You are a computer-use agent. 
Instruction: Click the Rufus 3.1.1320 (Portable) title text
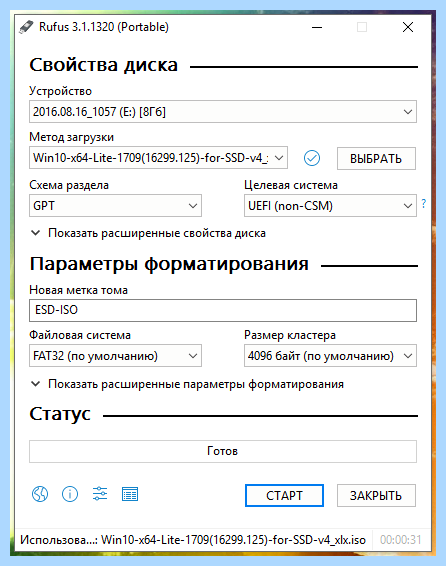104,27
